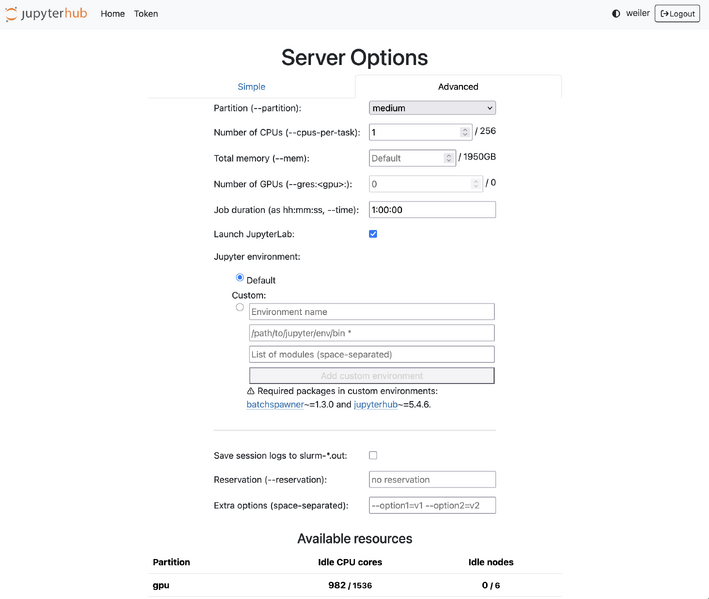This screenshot has height=599, width=709.
Task: Uncheck the Launch JupyterLab checkbox
Action: 373,234
